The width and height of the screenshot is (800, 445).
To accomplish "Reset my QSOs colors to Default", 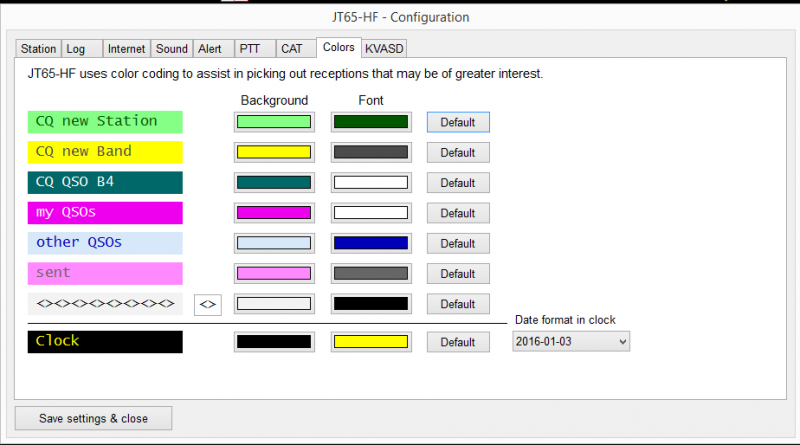I will pyautogui.click(x=458, y=213).
